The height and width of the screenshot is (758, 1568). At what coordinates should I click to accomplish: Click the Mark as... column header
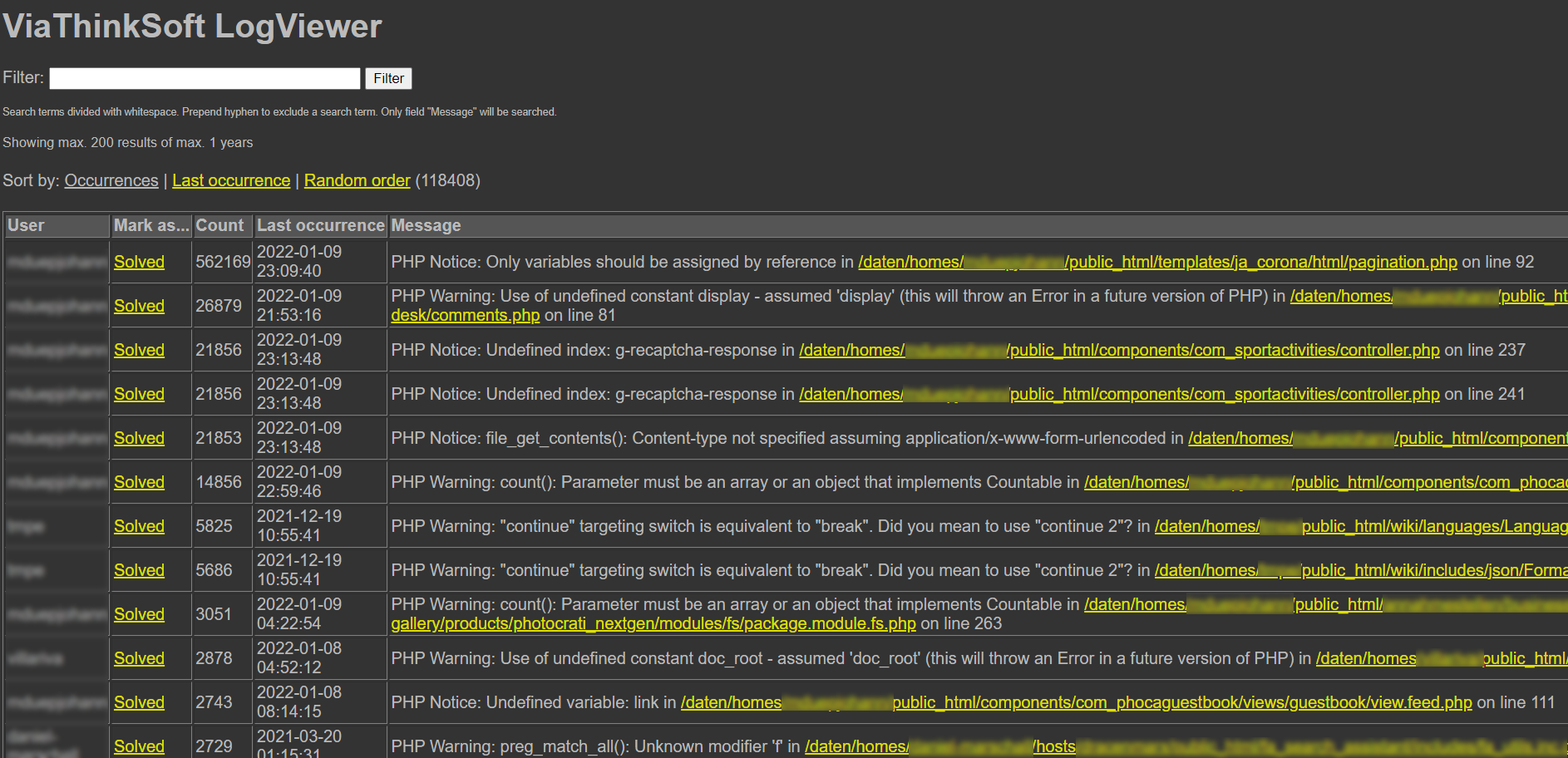(151, 225)
